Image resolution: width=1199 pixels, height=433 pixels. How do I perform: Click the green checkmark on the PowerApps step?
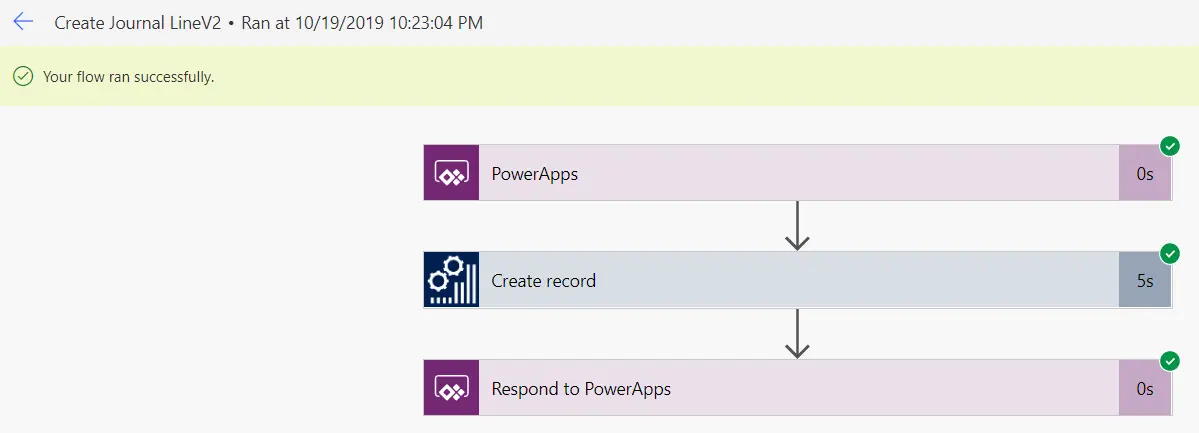pyautogui.click(x=1170, y=146)
